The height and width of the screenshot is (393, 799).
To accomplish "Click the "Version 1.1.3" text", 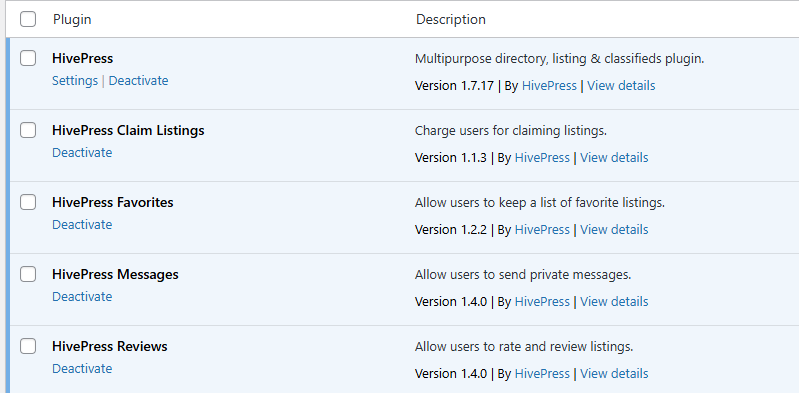I will pos(451,158).
